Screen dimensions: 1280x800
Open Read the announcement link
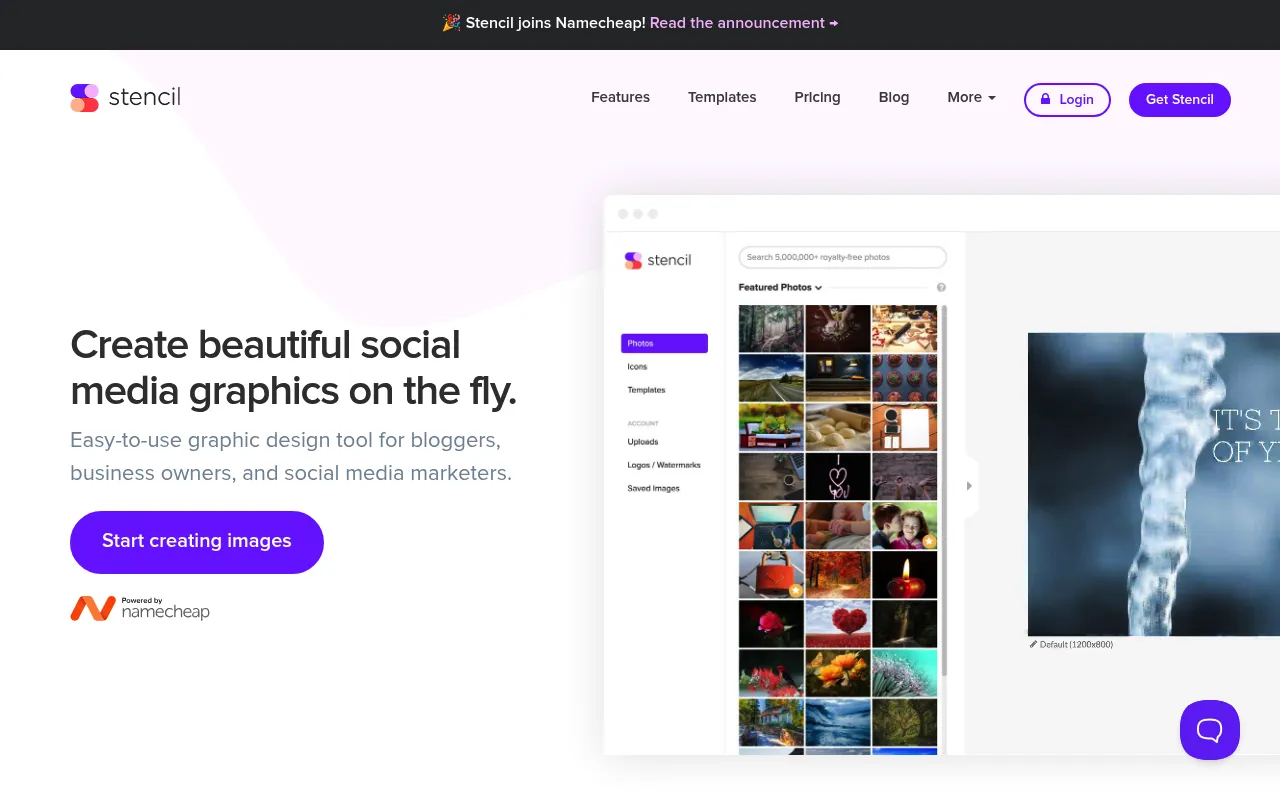(738, 22)
